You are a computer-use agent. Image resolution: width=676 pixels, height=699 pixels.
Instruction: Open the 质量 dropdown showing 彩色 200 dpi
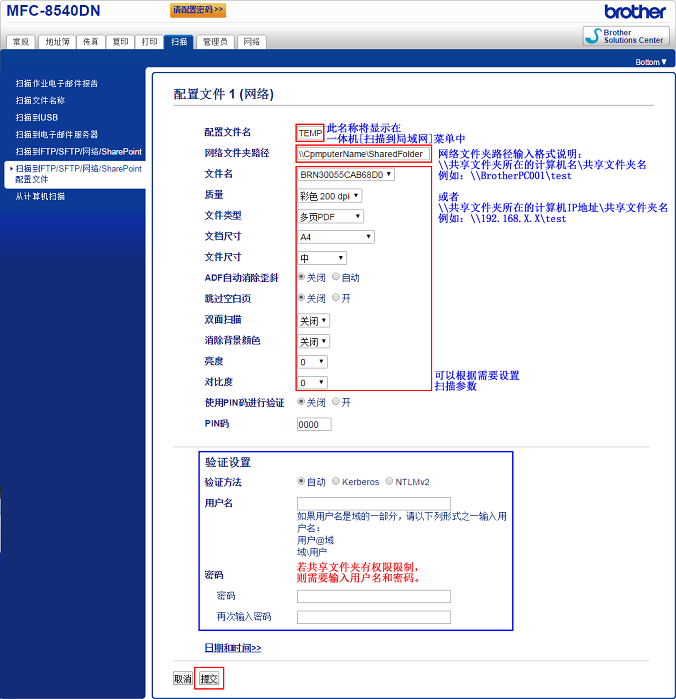329,195
